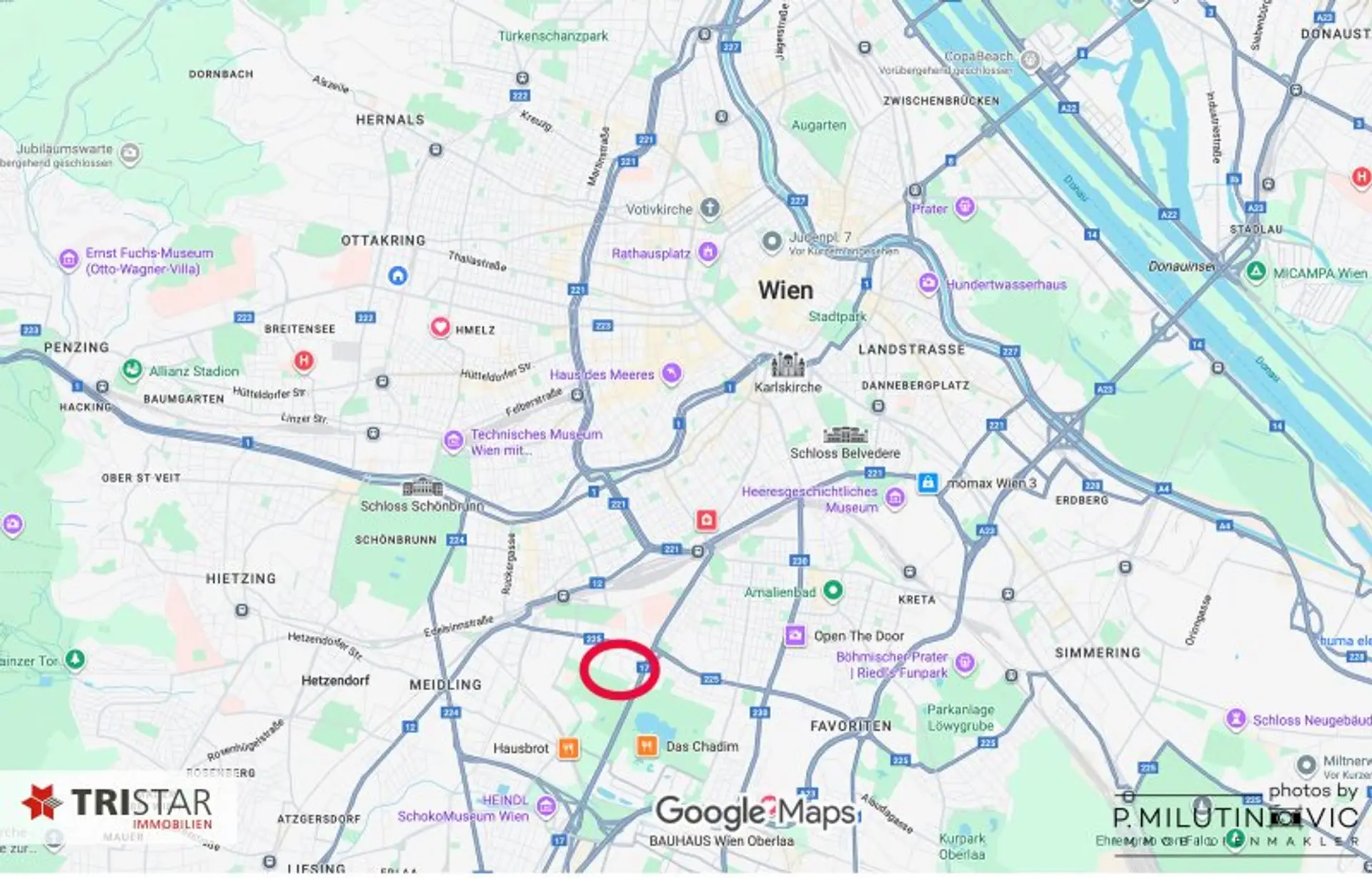The image size is (1372, 878).
Task: Click the TRISTAR Immobilien logo
Action: [118, 808]
